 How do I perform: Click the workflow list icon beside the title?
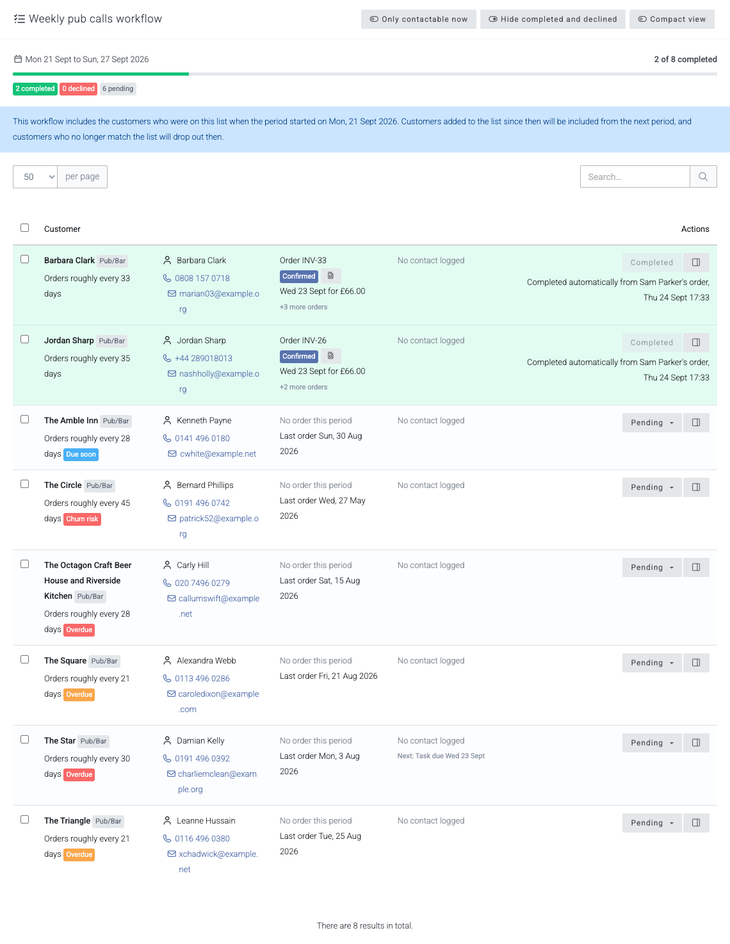click(19, 19)
